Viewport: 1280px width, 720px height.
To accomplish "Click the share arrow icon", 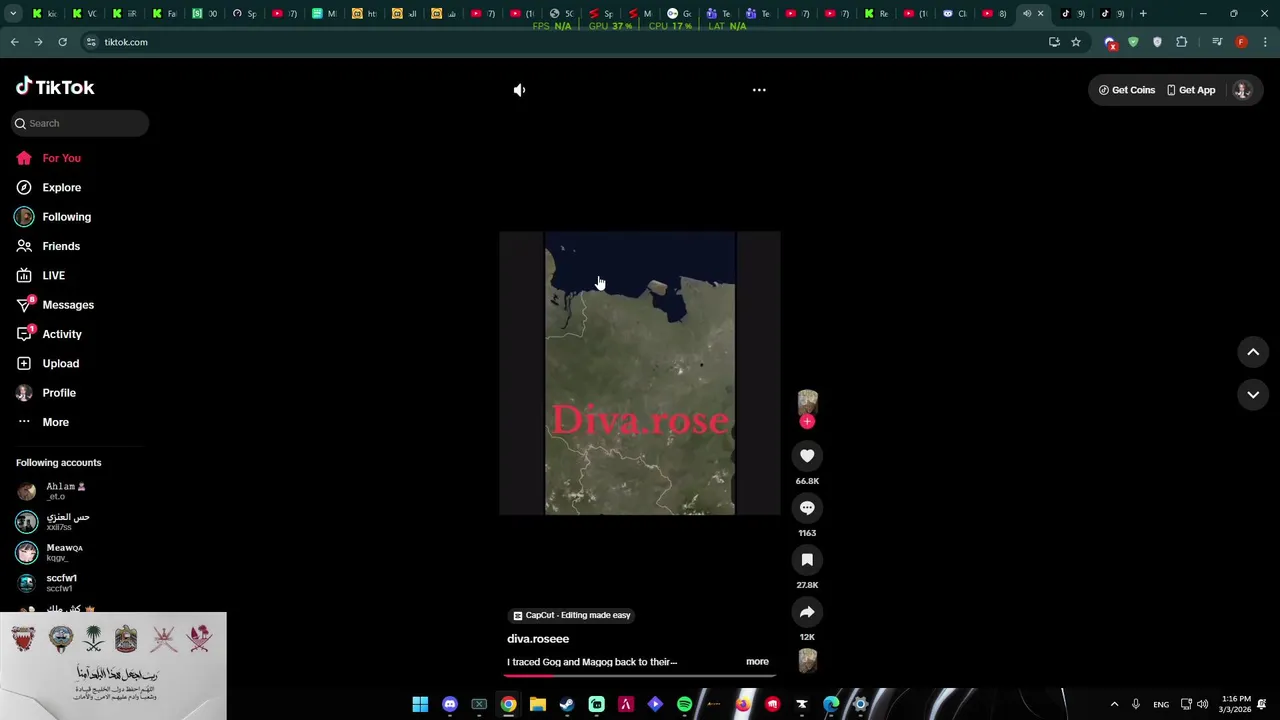I will tap(807, 612).
